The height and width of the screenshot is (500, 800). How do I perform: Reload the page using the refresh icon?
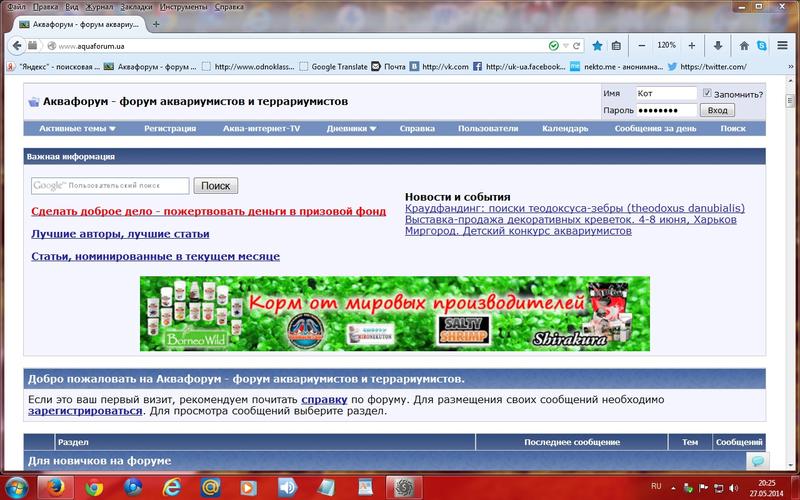[x=577, y=45]
